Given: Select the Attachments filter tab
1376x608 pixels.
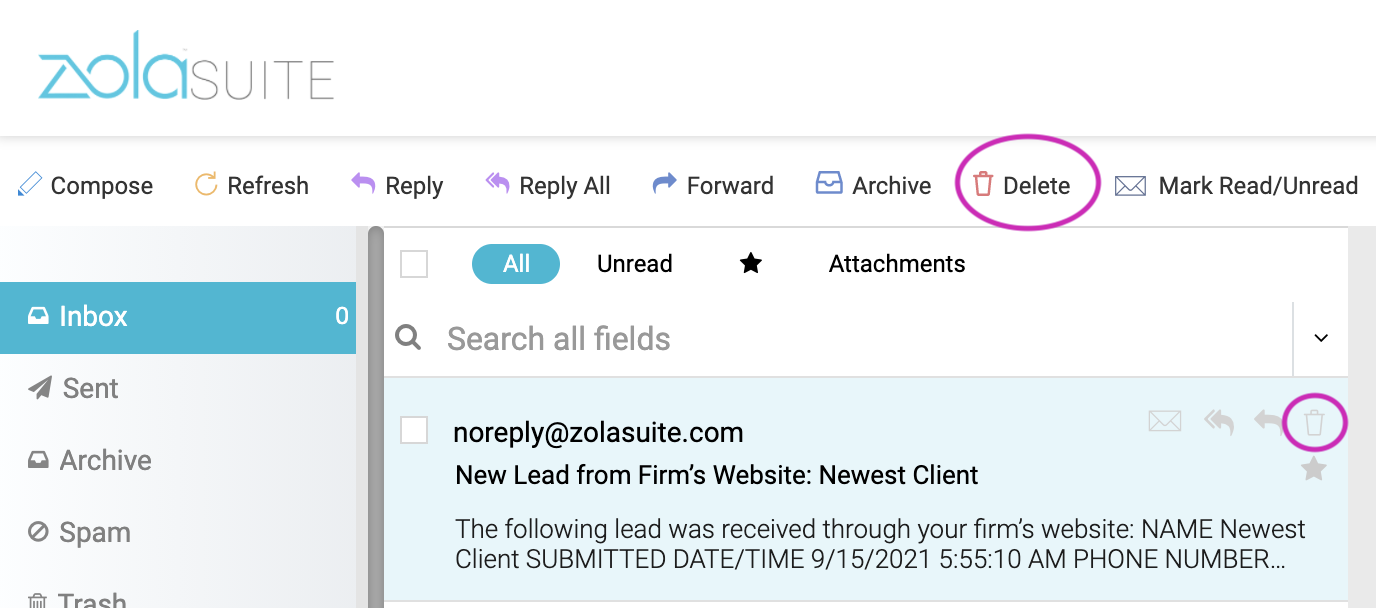Looking at the screenshot, I should pyautogui.click(x=897, y=264).
